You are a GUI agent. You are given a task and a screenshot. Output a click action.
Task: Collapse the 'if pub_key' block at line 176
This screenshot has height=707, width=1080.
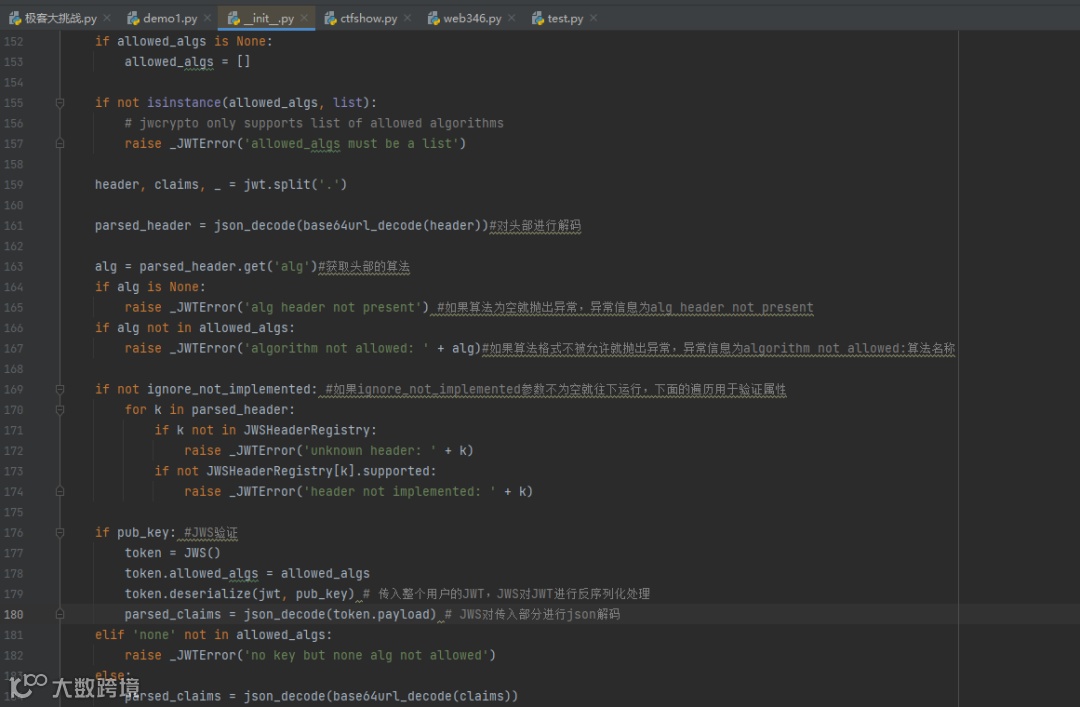(60, 533)
